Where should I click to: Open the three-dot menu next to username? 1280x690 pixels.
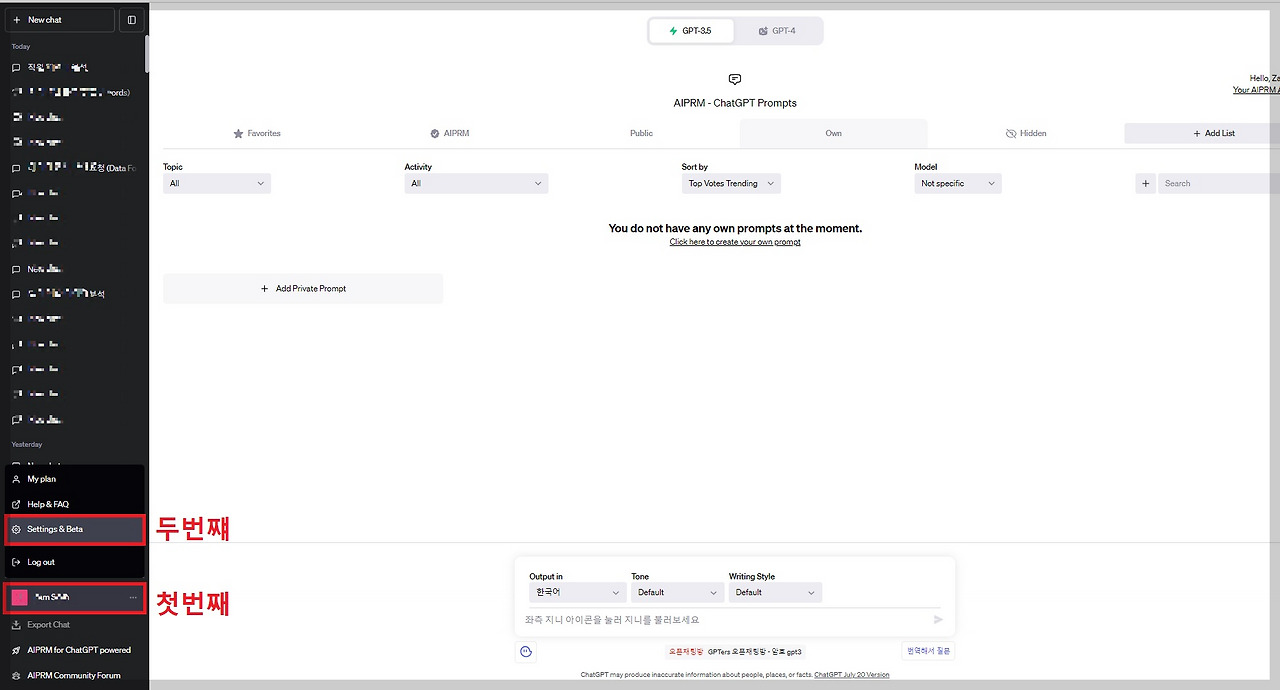[x=133, y=598]
